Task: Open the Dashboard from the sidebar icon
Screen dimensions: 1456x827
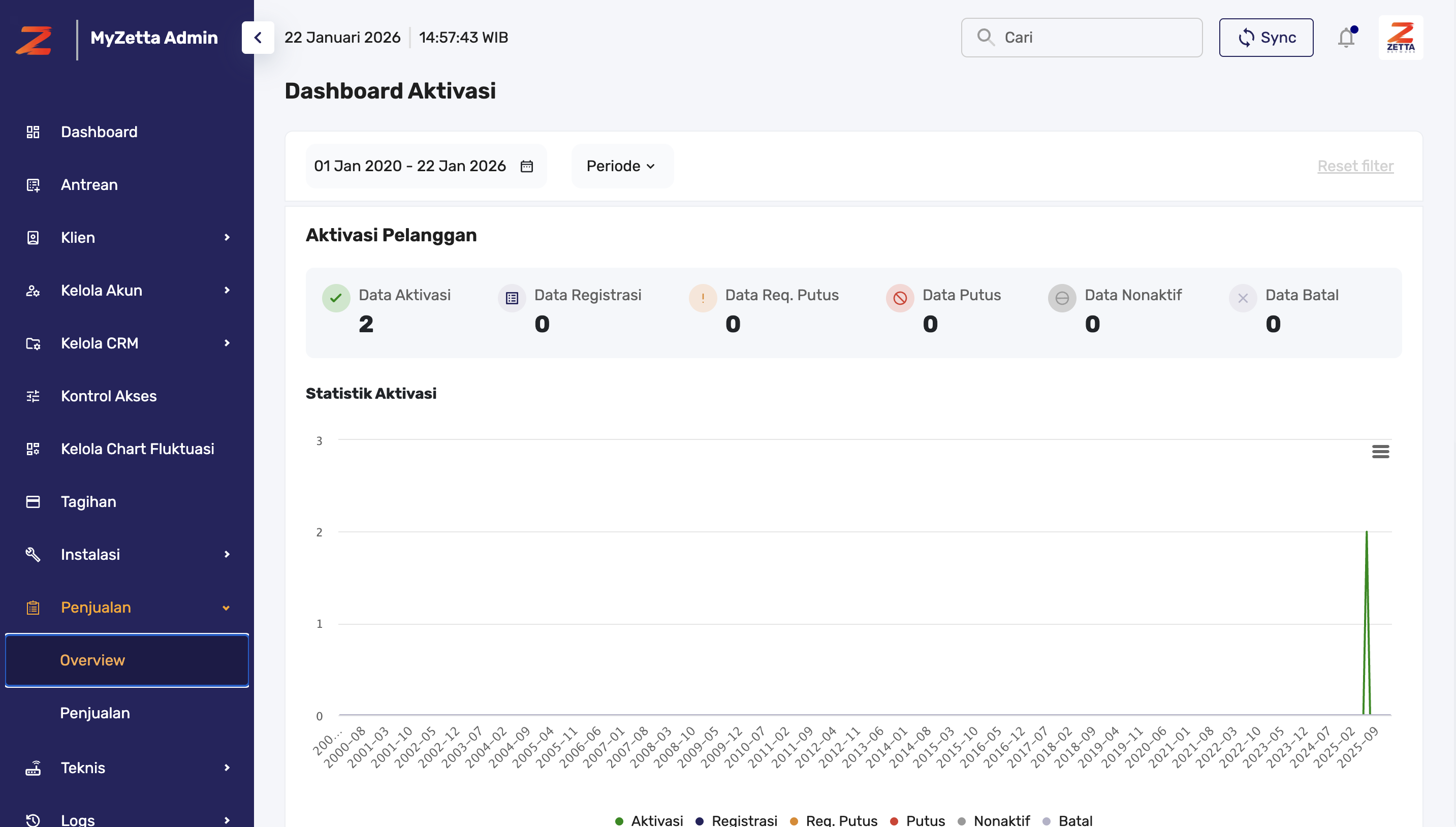Action: (x=33, y=132)
